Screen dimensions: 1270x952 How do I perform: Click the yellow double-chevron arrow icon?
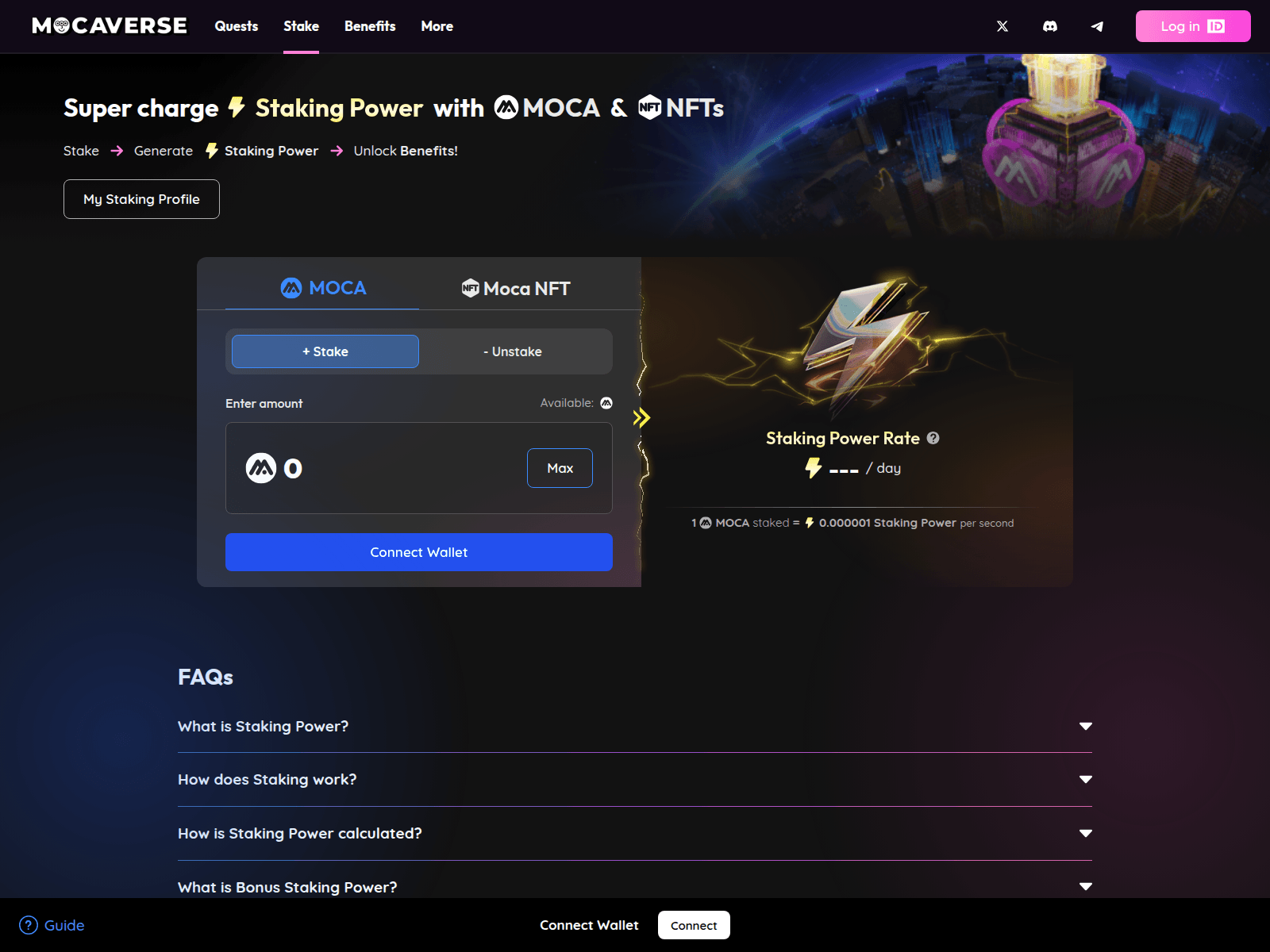click(x=641, y=417)
